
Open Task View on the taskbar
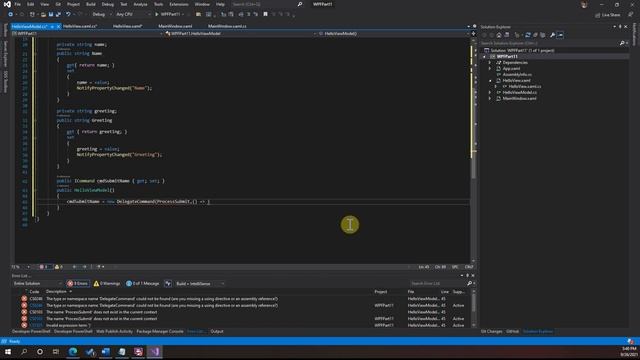[56, 351]
